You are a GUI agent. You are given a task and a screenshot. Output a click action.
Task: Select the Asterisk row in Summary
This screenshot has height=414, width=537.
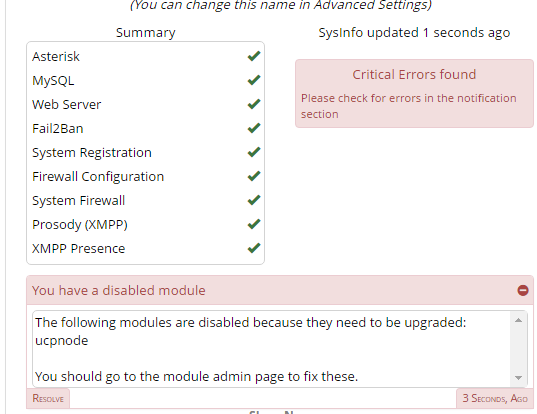pyautogui.click(x=146, y=56)
